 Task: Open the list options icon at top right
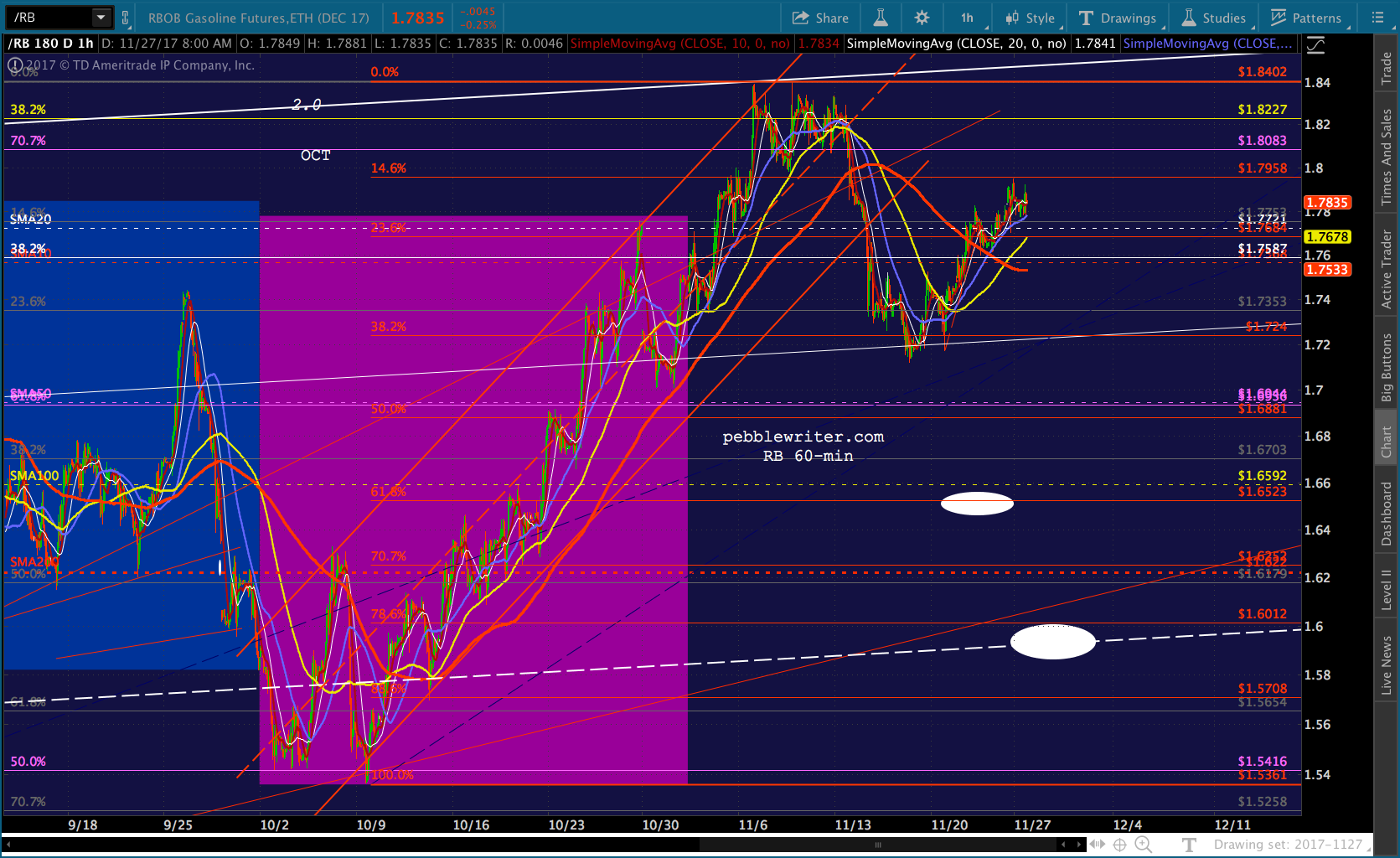pyautogui.click(x=1377, y=18)
